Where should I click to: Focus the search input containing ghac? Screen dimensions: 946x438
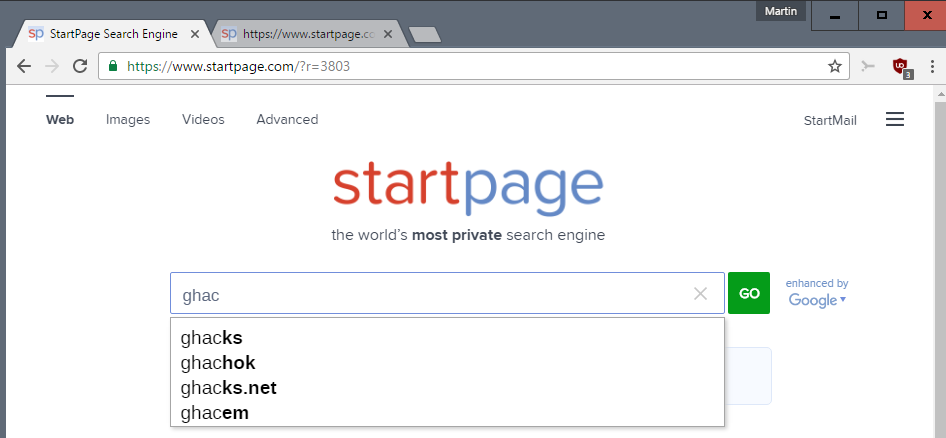pyautogui.click(x=447, y=293)
